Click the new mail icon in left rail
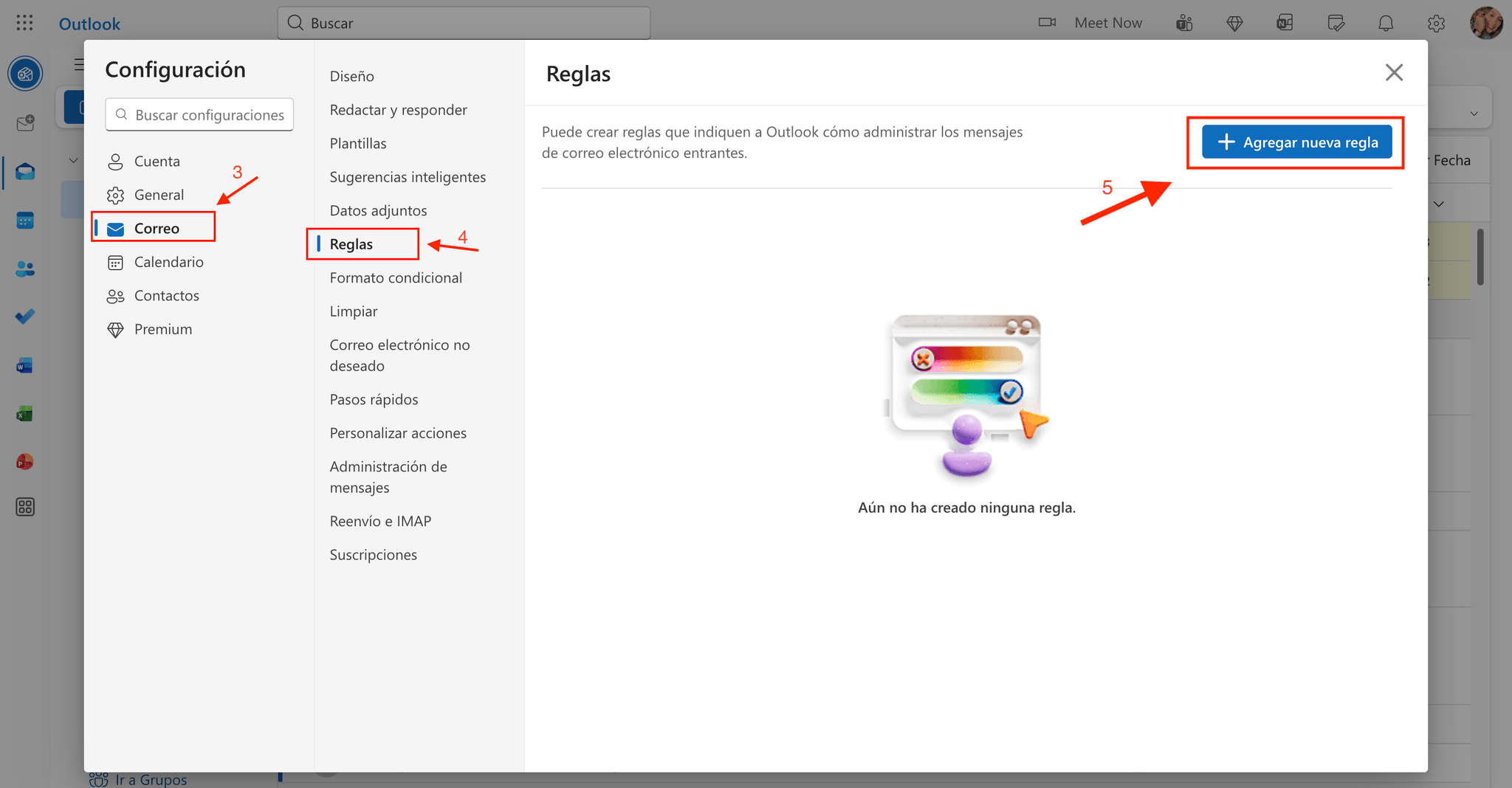The height and width of the screenshot is (788, 1512). pyautogui.click(x=25, y=122)
